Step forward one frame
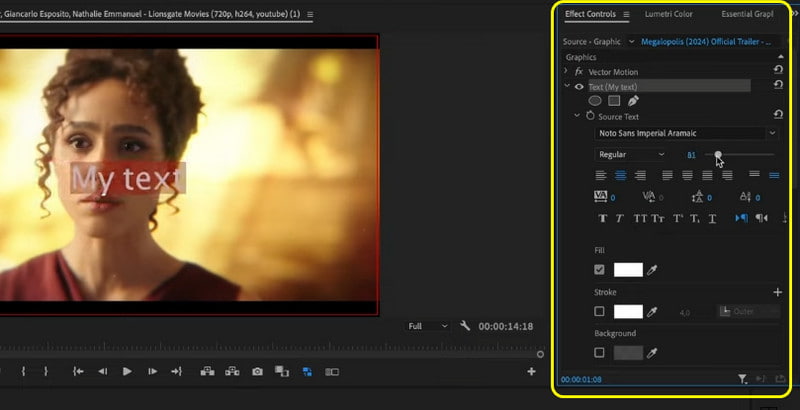This screenshot has width=800, height=410. point(152,372)
